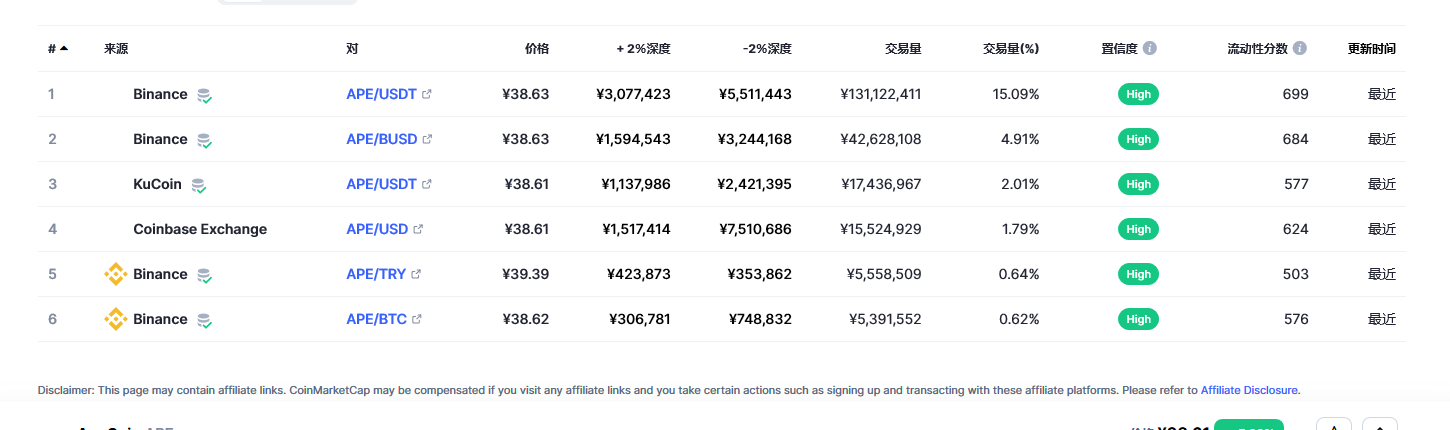Image resolution: width=1450 pixels, height=430 pixels.
Task: Sort by the +2%深度 column header
Action: [x=643, y=48]
